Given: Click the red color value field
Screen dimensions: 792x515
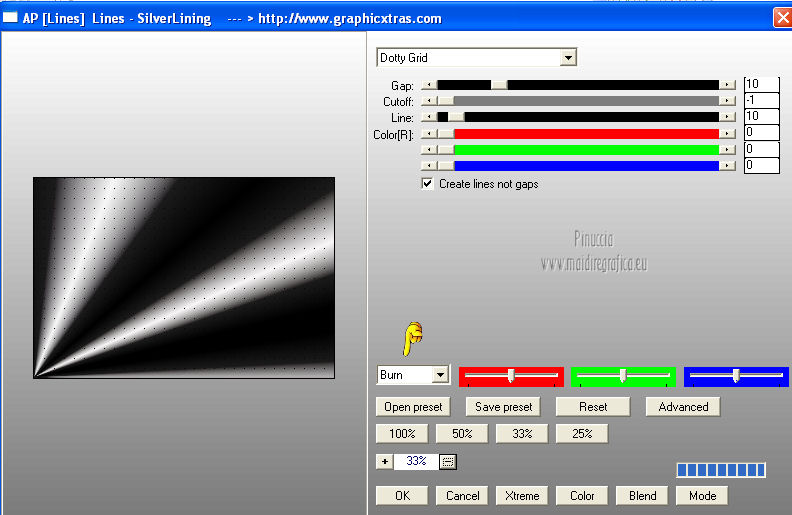Looking at the screenshot, I should 762,133.
